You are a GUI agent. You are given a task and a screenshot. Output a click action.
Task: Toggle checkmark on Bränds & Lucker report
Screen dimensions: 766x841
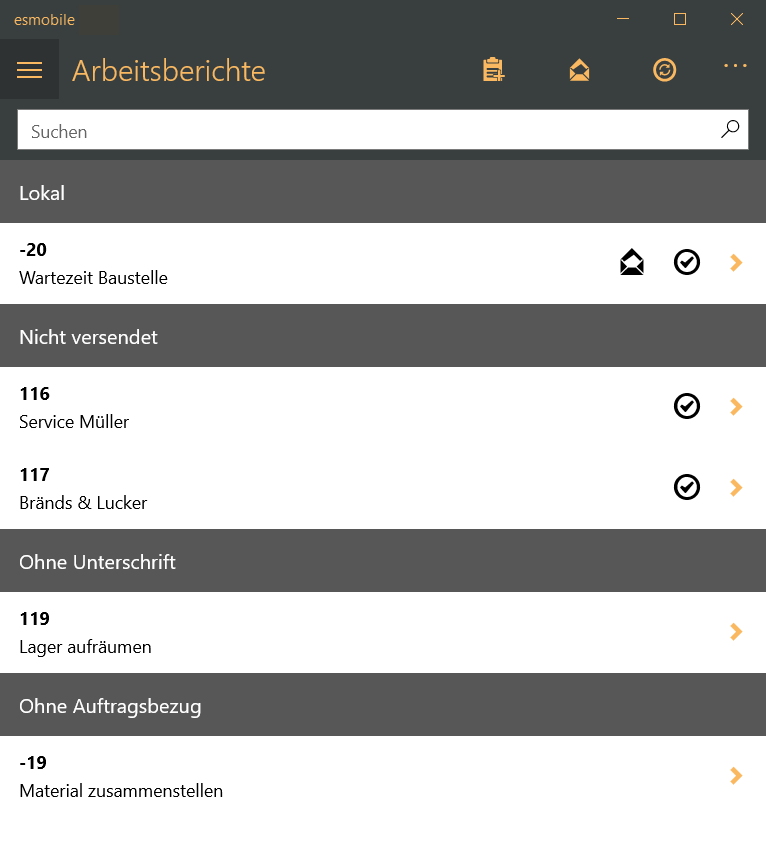pos(687,487)
